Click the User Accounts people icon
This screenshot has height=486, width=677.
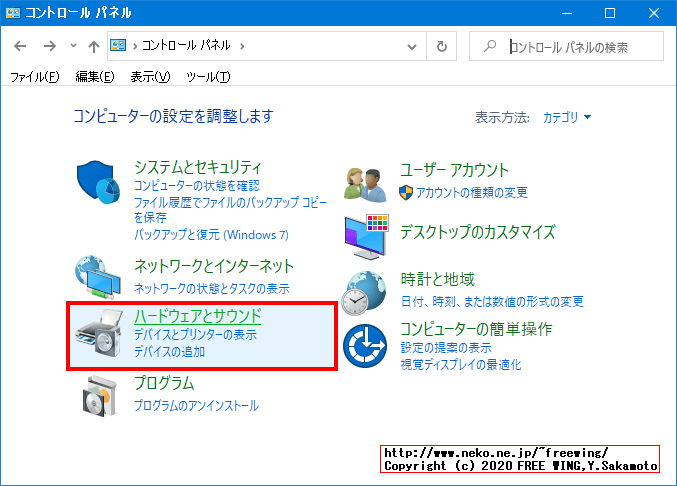(366, 185)
